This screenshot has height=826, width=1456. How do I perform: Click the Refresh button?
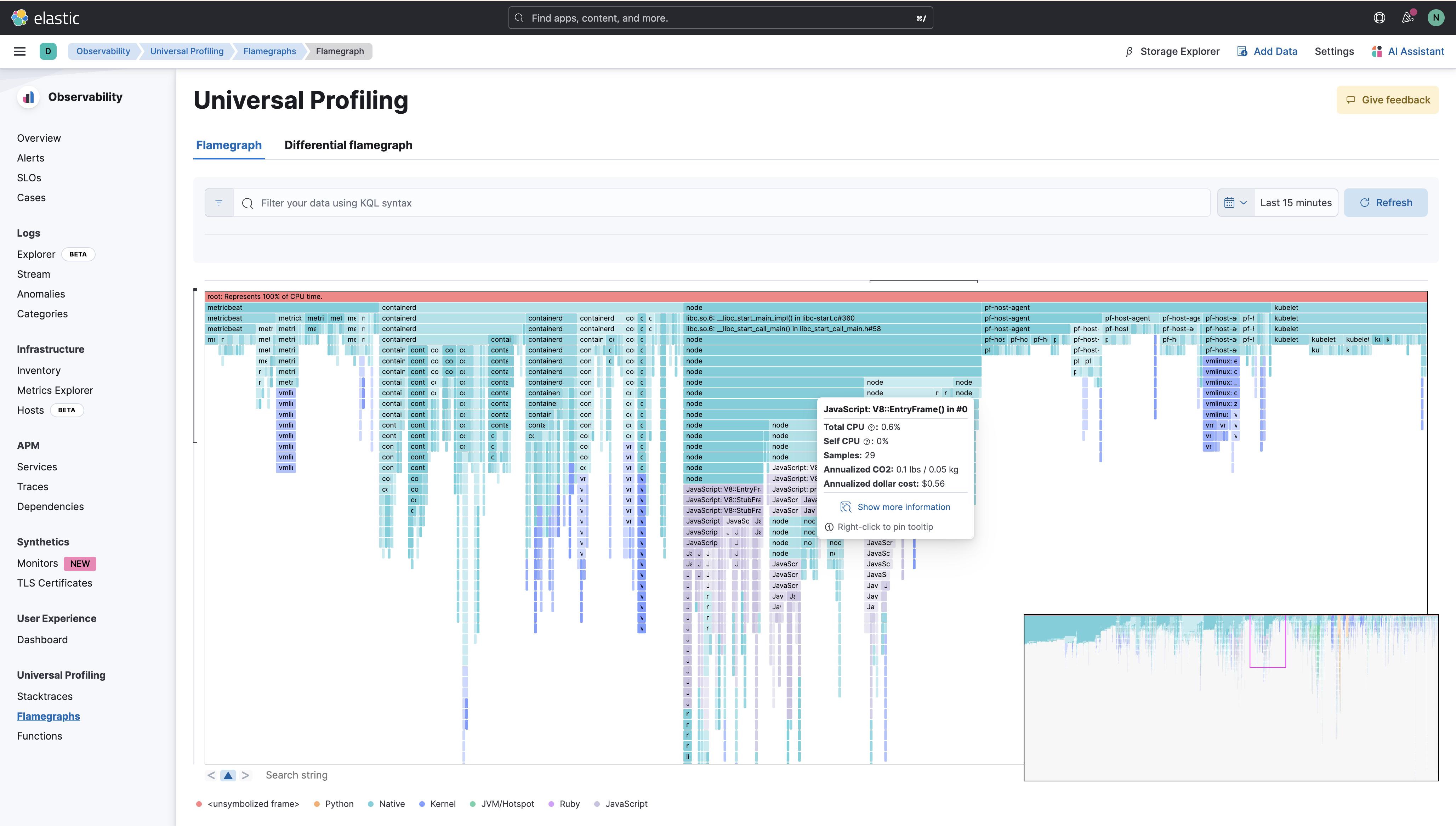click(x=1386, y=203)
